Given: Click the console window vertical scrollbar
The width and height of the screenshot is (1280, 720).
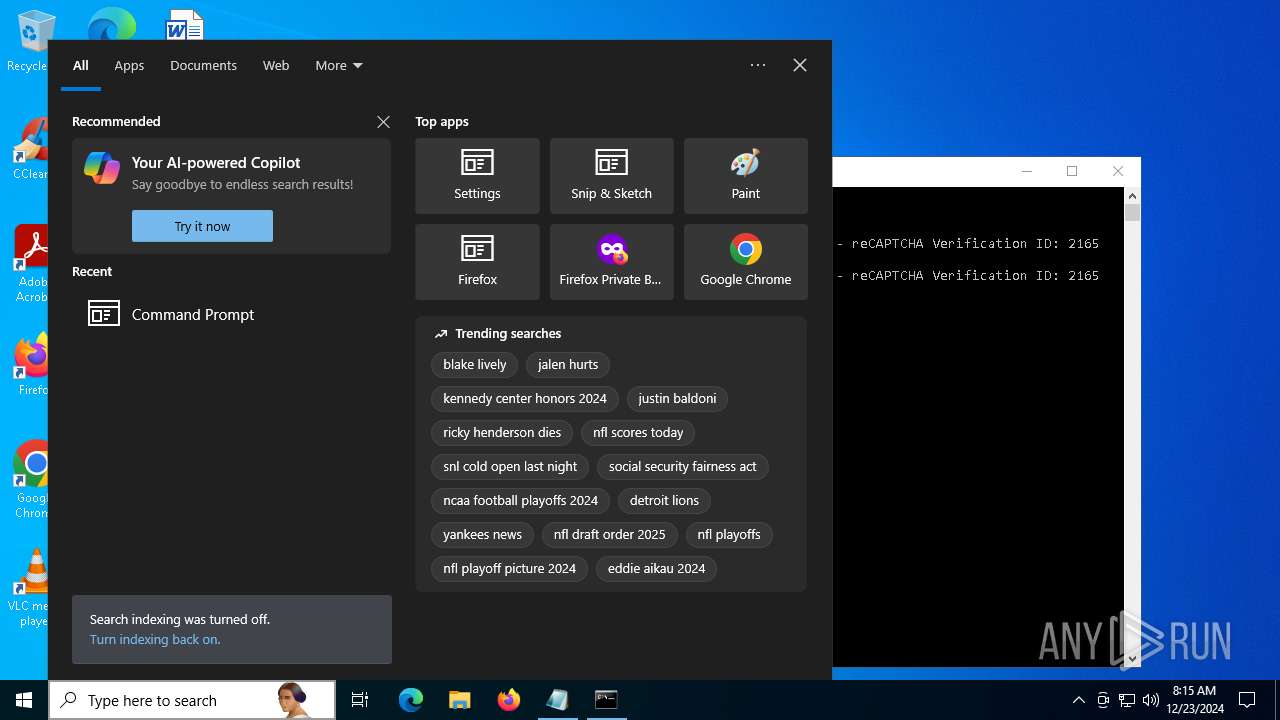Looking at the screenshot, I should 1132,428.
